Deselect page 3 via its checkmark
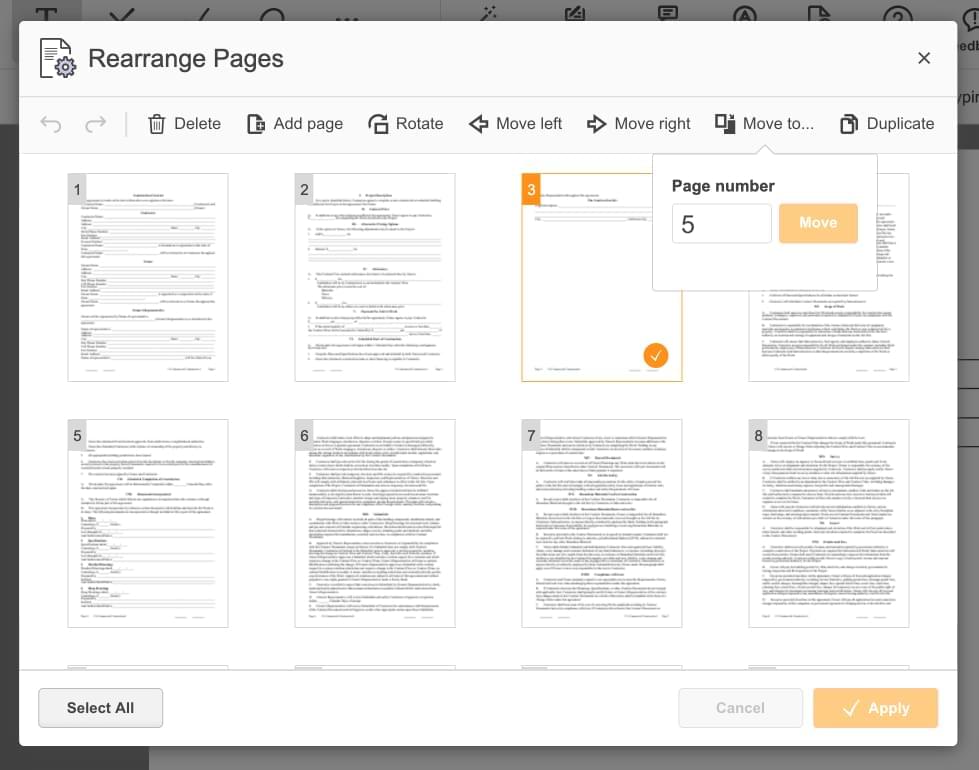This screenshot has width=979, height=770. pos(656,355)
